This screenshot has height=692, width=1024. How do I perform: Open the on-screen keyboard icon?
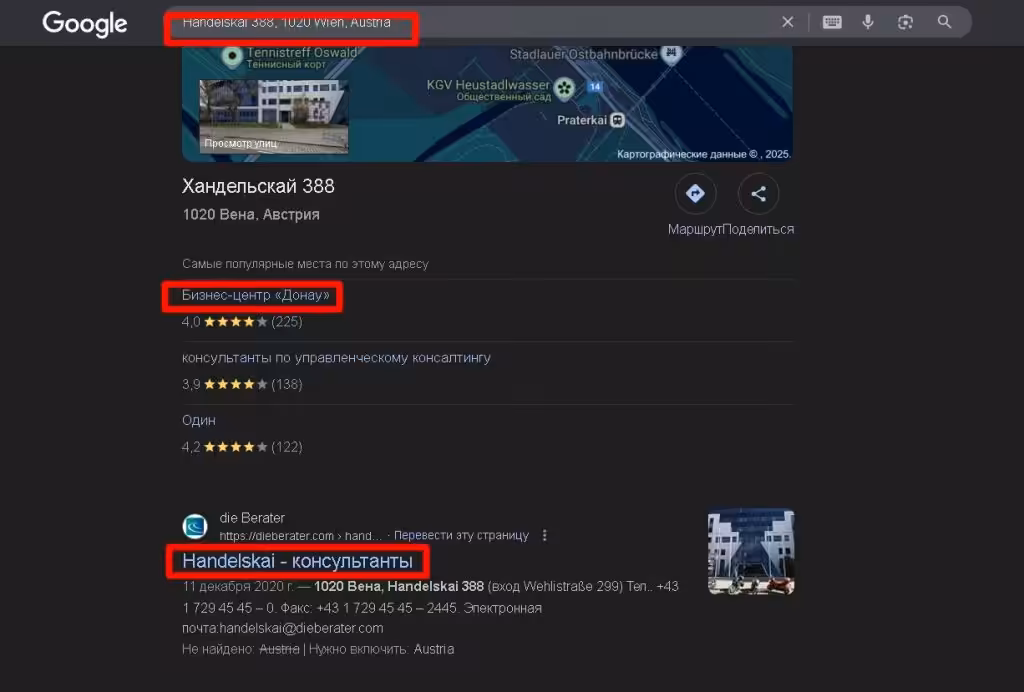832,22
